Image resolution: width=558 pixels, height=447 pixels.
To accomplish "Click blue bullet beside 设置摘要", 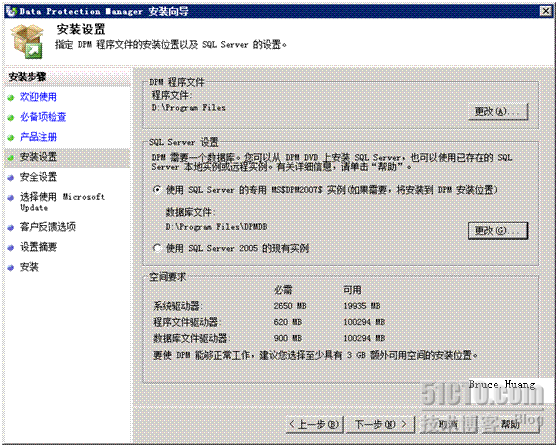I will (11, 248).
